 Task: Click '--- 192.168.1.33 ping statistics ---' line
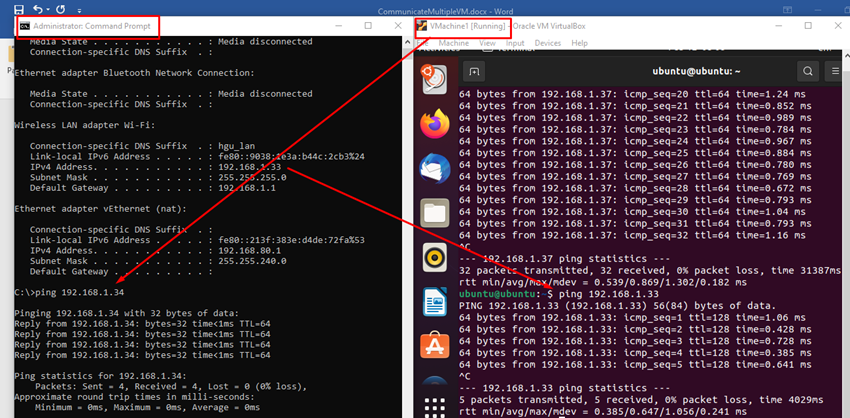pyautogui.click(x=564, y=388)
